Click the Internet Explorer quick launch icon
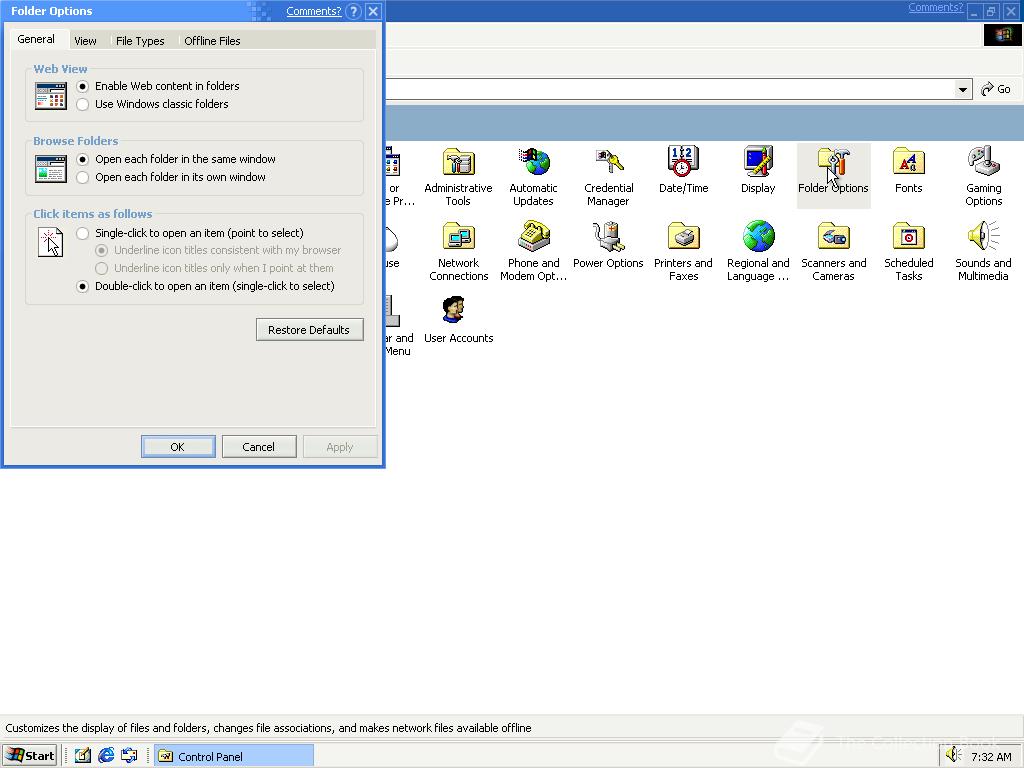Screen dimensions: 1024x768 click(x=106, y=756)
